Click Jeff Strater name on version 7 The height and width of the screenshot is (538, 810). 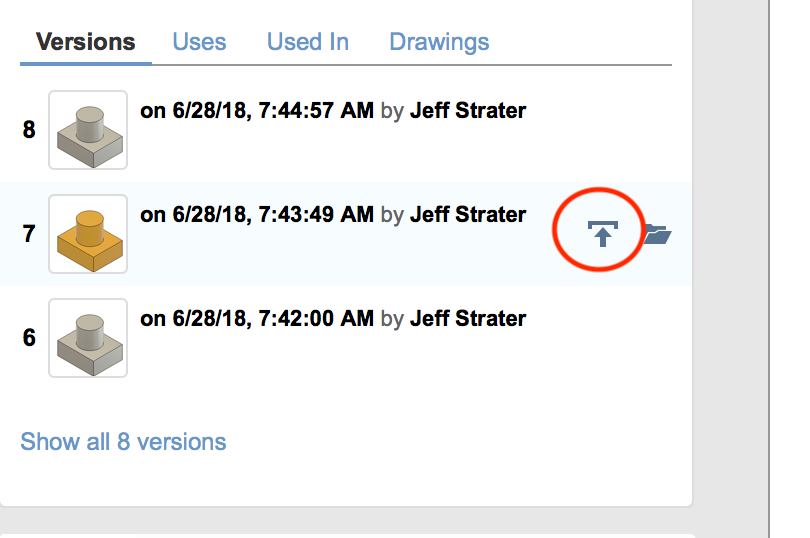(468, 214)
